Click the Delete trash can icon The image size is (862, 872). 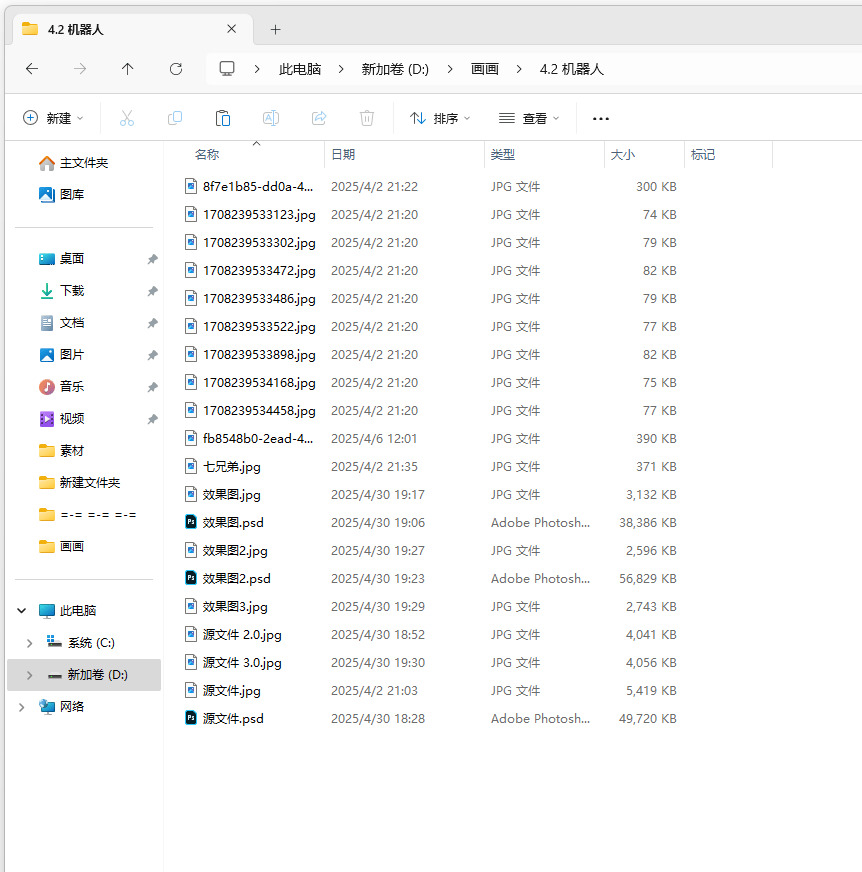[367, 118]
